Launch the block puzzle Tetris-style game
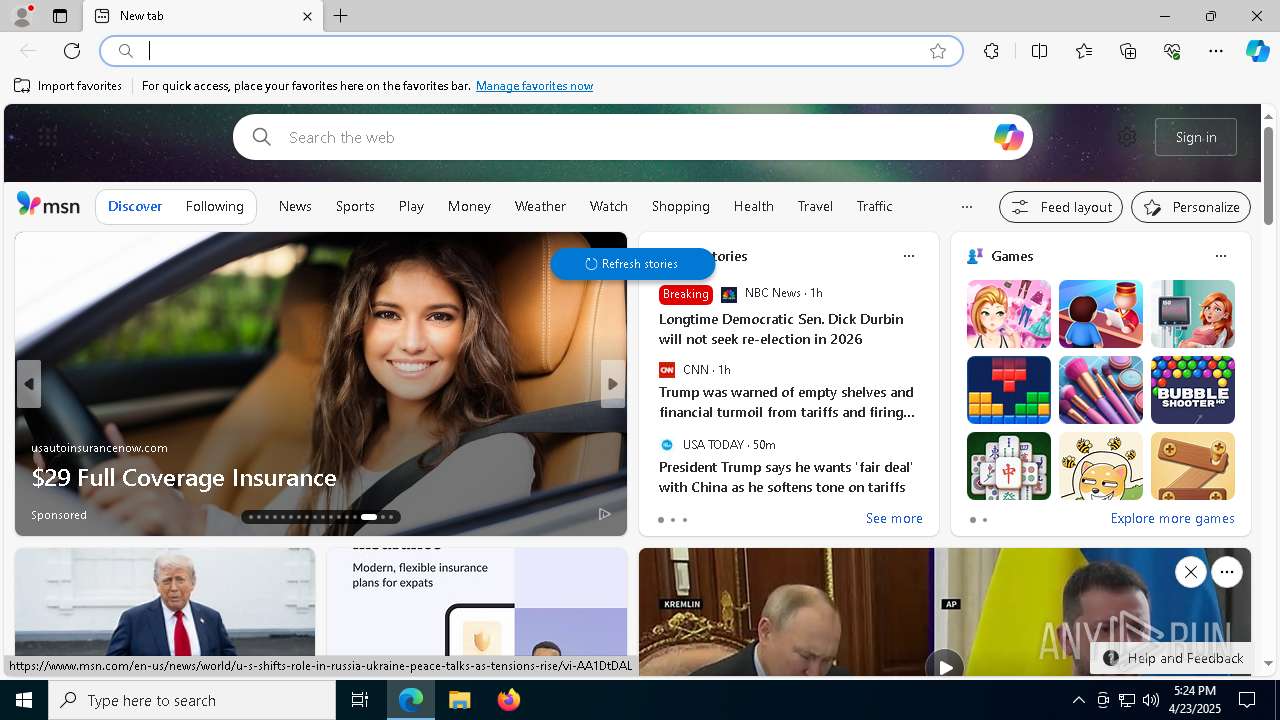This screenshot has height=720, width=1280. click(1008, 390)
